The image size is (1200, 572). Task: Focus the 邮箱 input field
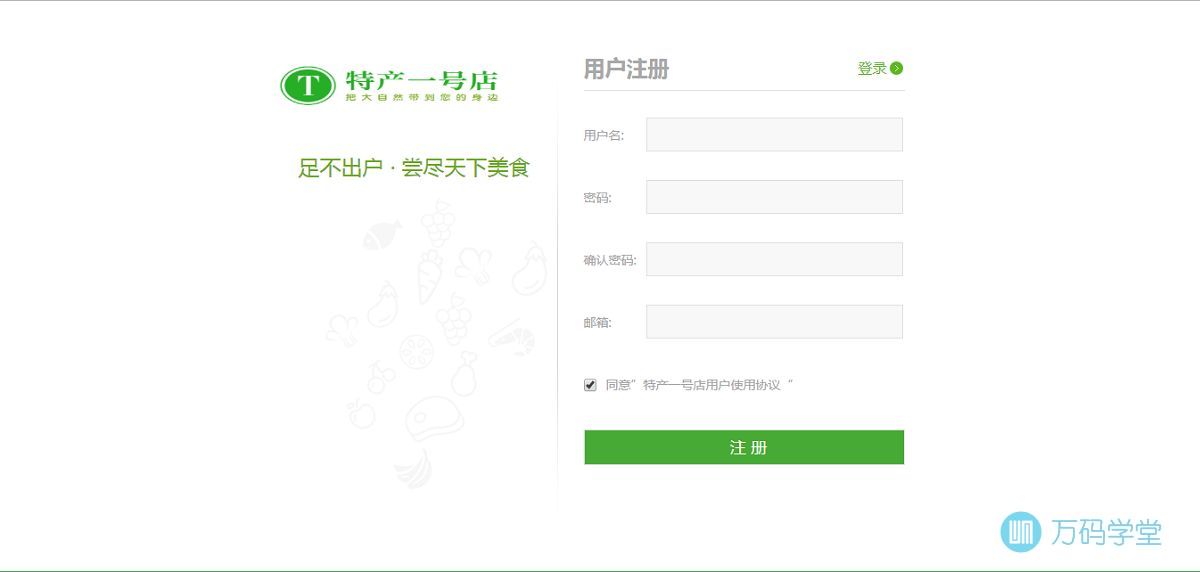point(774,322)
